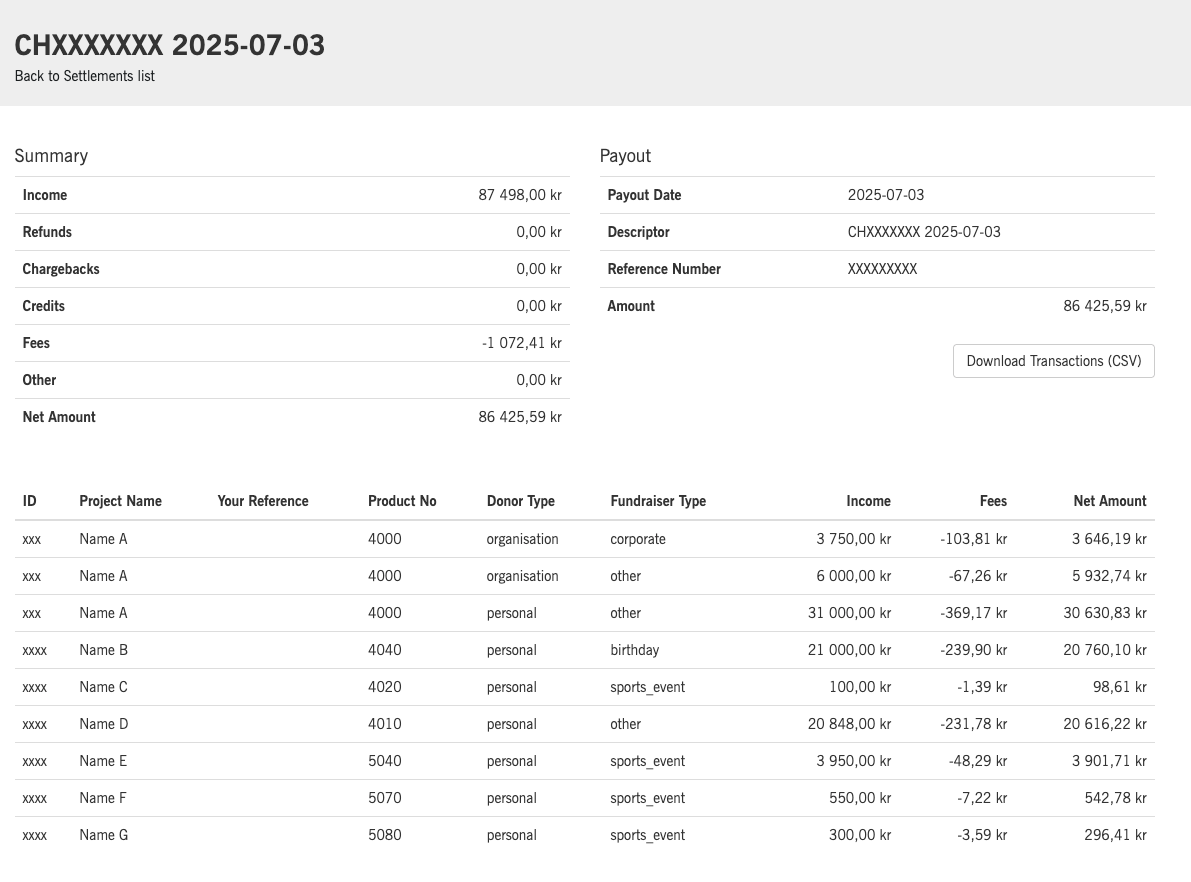Select the Income value 87 498,00 kr

[x=520, y=195]
